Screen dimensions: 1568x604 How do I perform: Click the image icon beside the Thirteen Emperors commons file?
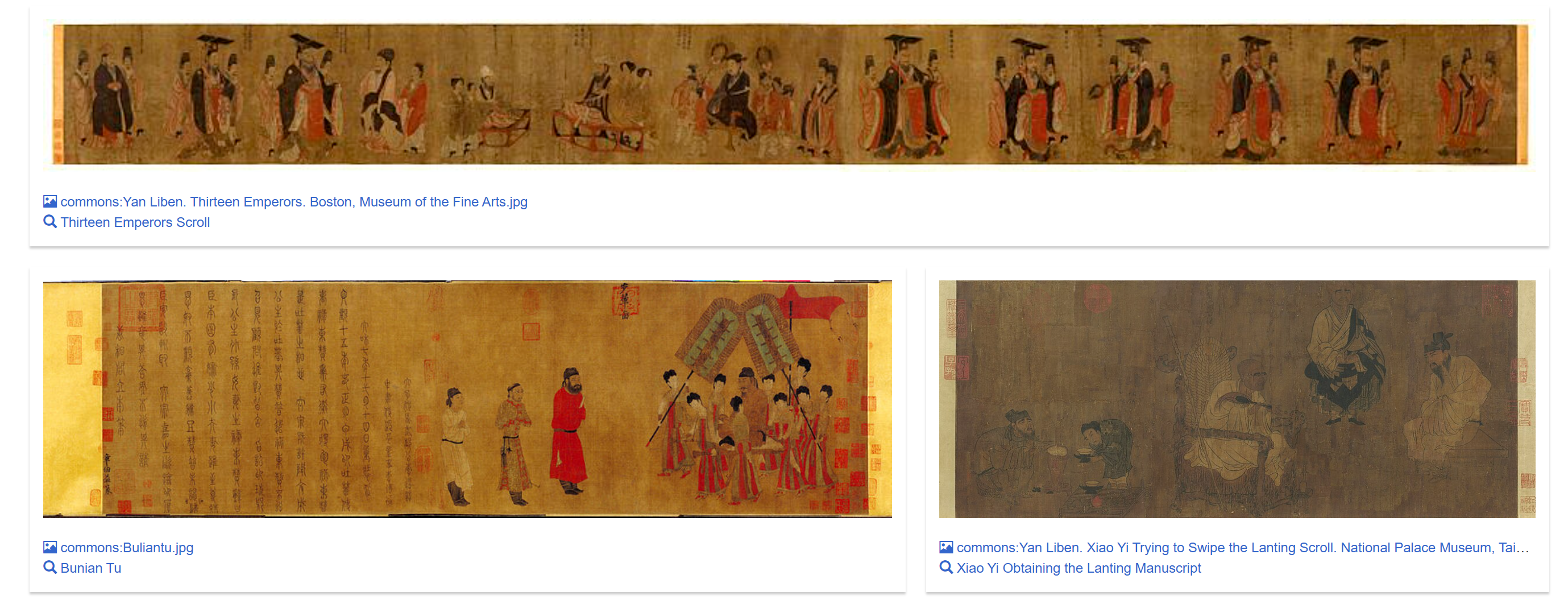click(x=50, y=201)
